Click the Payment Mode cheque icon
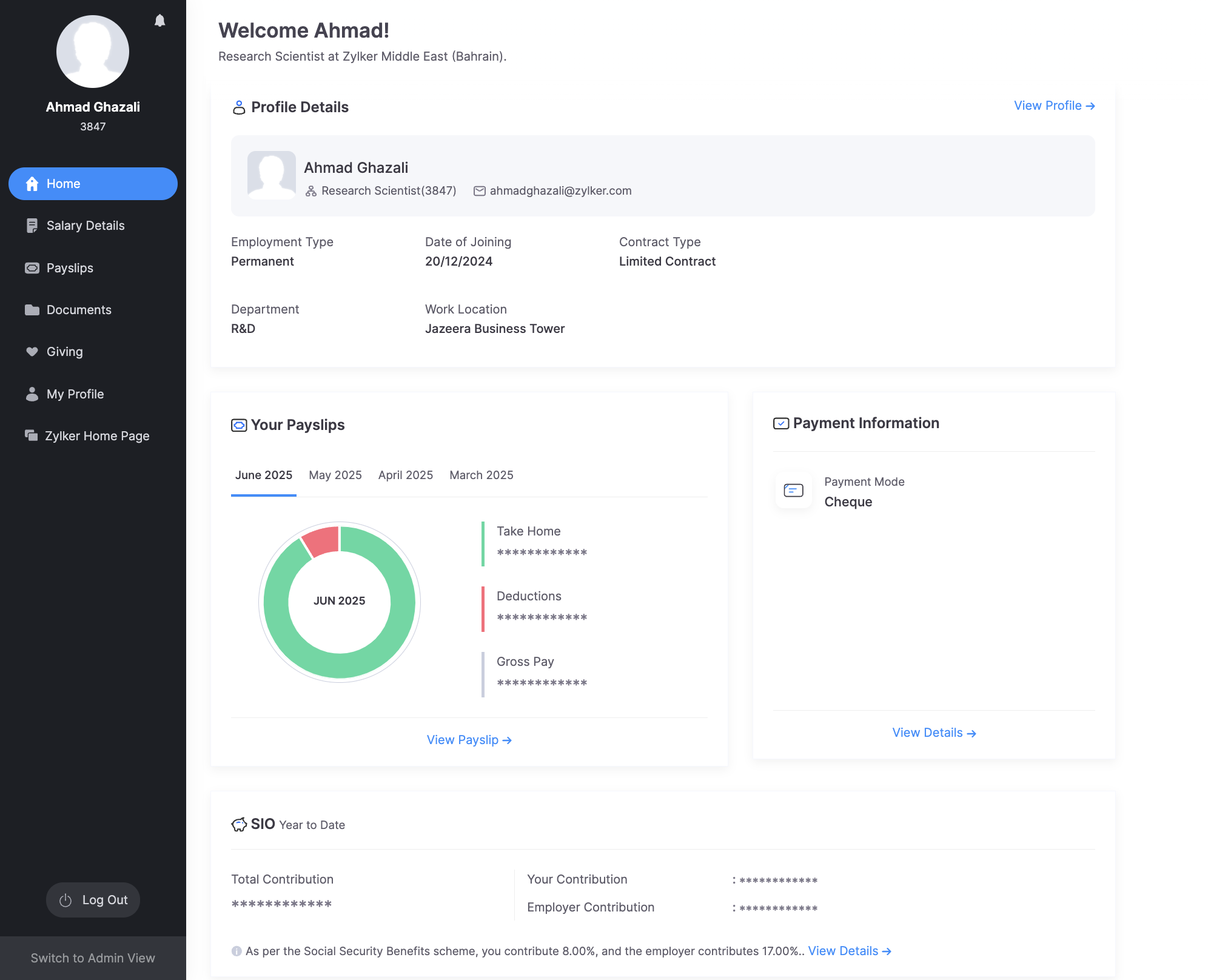 point(793,490)
